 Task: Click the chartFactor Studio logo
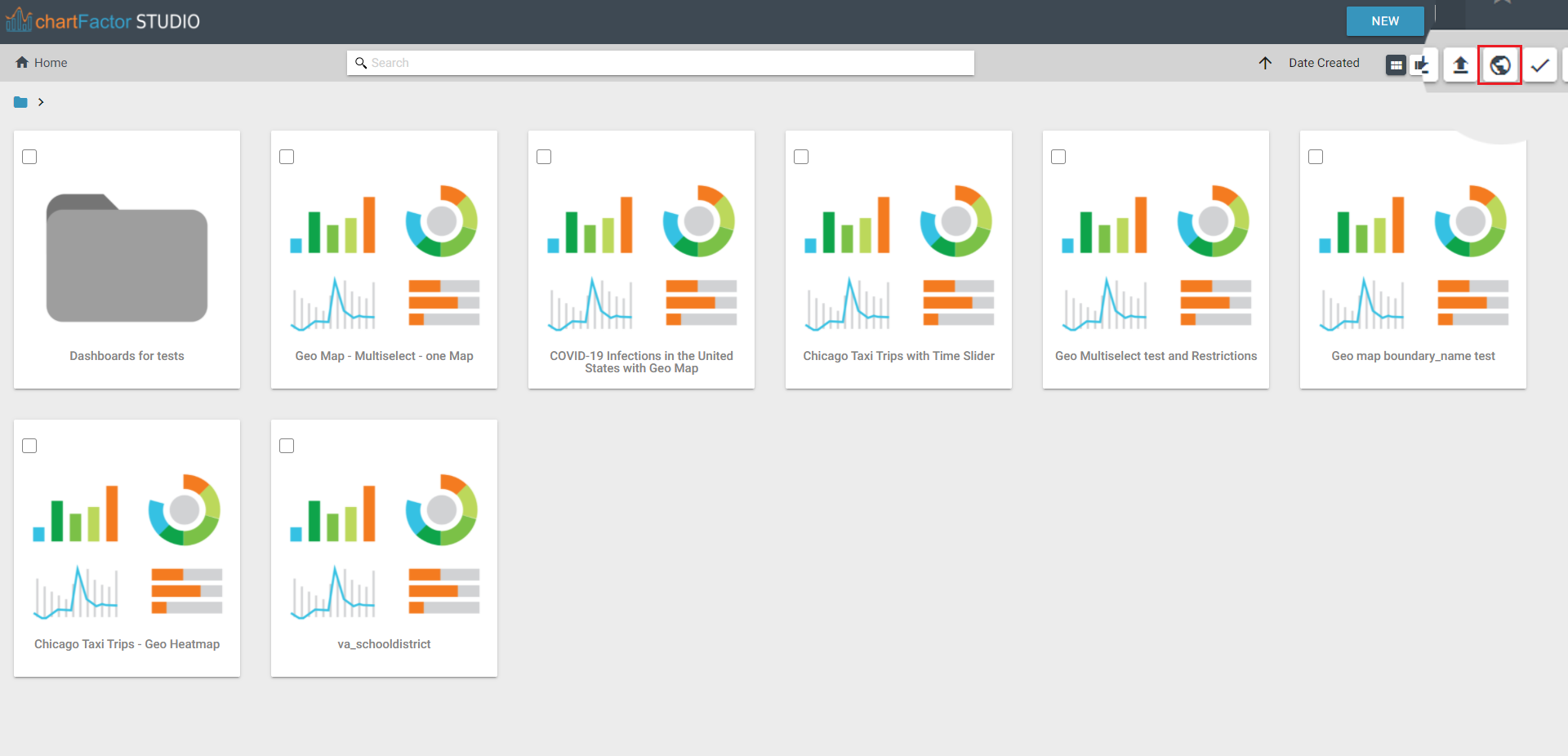103,21
